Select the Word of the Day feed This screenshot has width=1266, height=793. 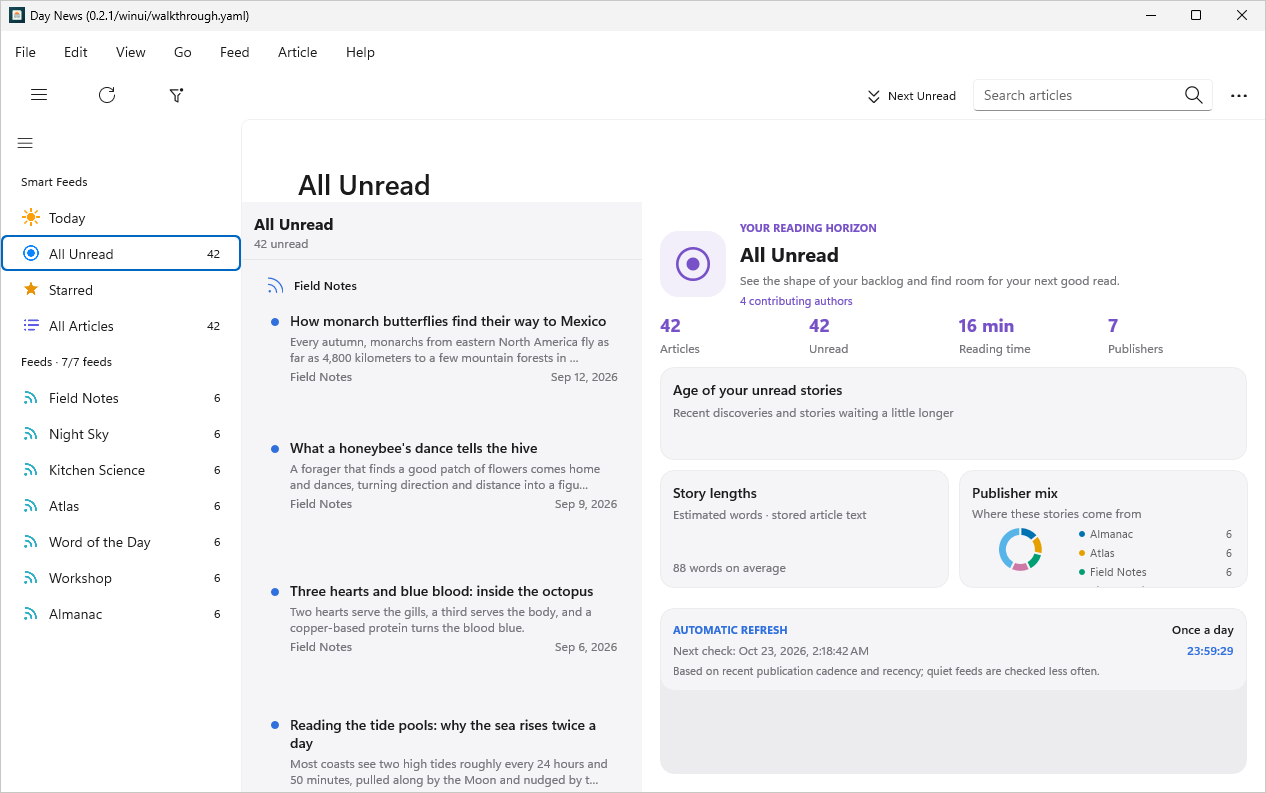tap(121, 542)
